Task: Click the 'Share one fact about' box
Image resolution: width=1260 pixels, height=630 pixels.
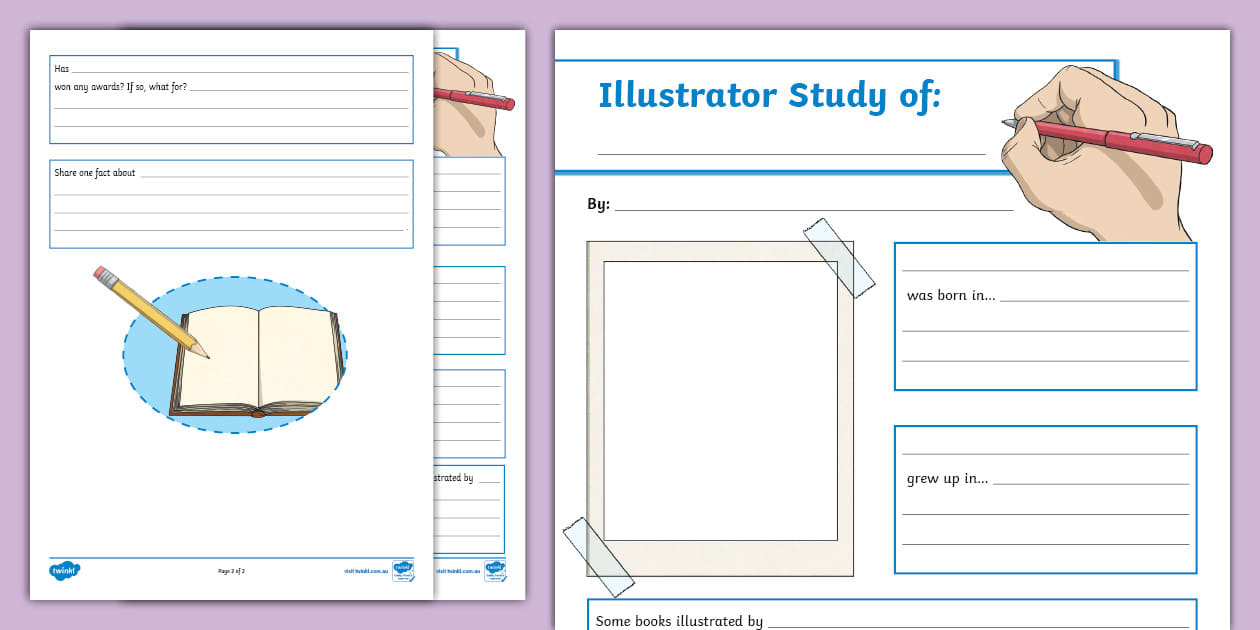Action: pyautogui.click(x=230, y=200)
